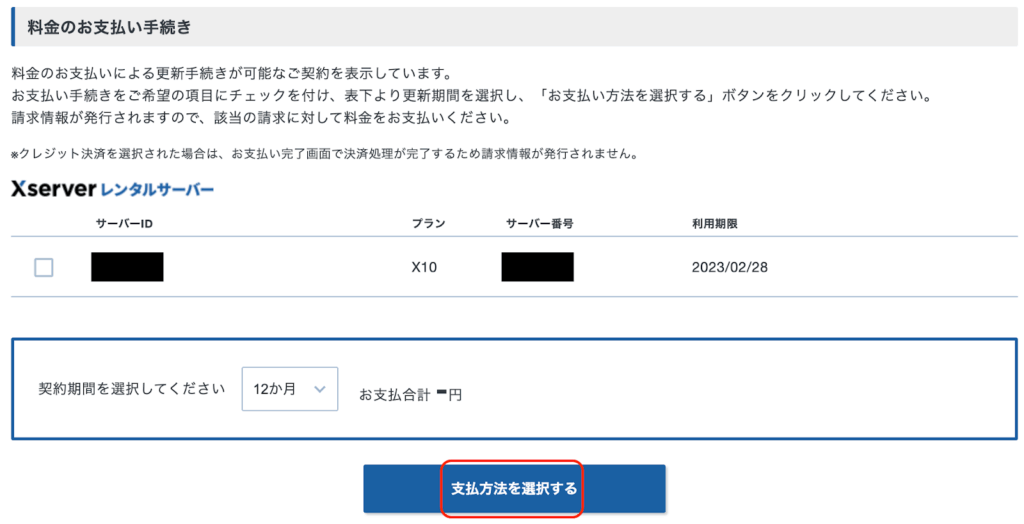1024x524 pixels.
Task: Click the Xserver logo
Action: pos(52,188)
